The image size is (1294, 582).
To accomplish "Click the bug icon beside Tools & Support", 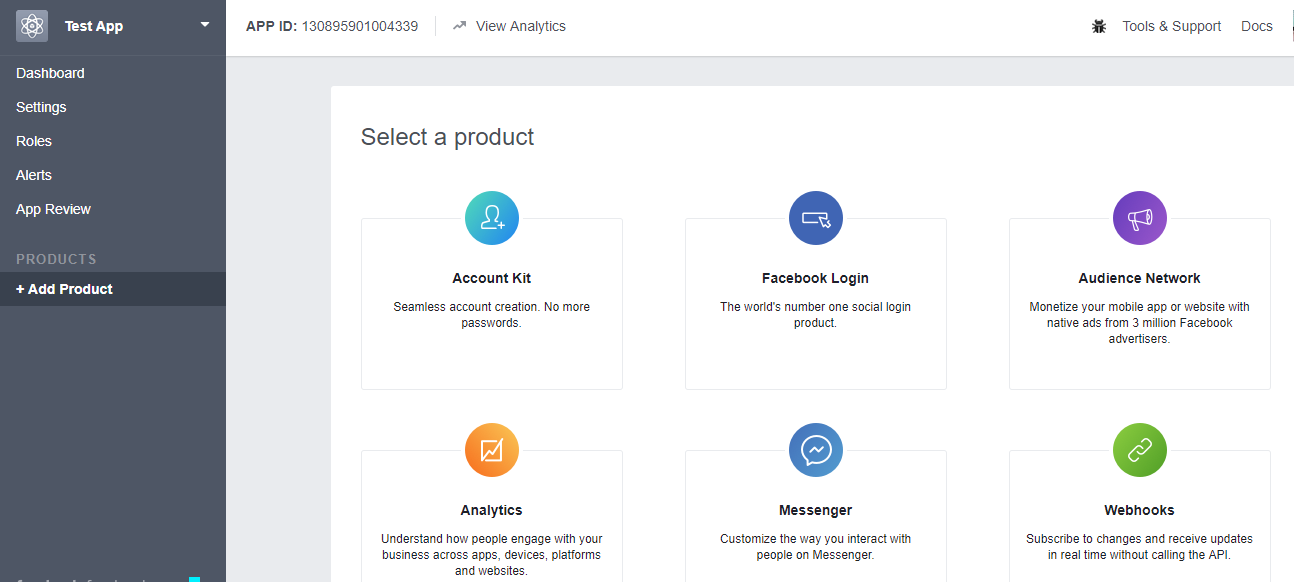I will [x=1099, y=27].
